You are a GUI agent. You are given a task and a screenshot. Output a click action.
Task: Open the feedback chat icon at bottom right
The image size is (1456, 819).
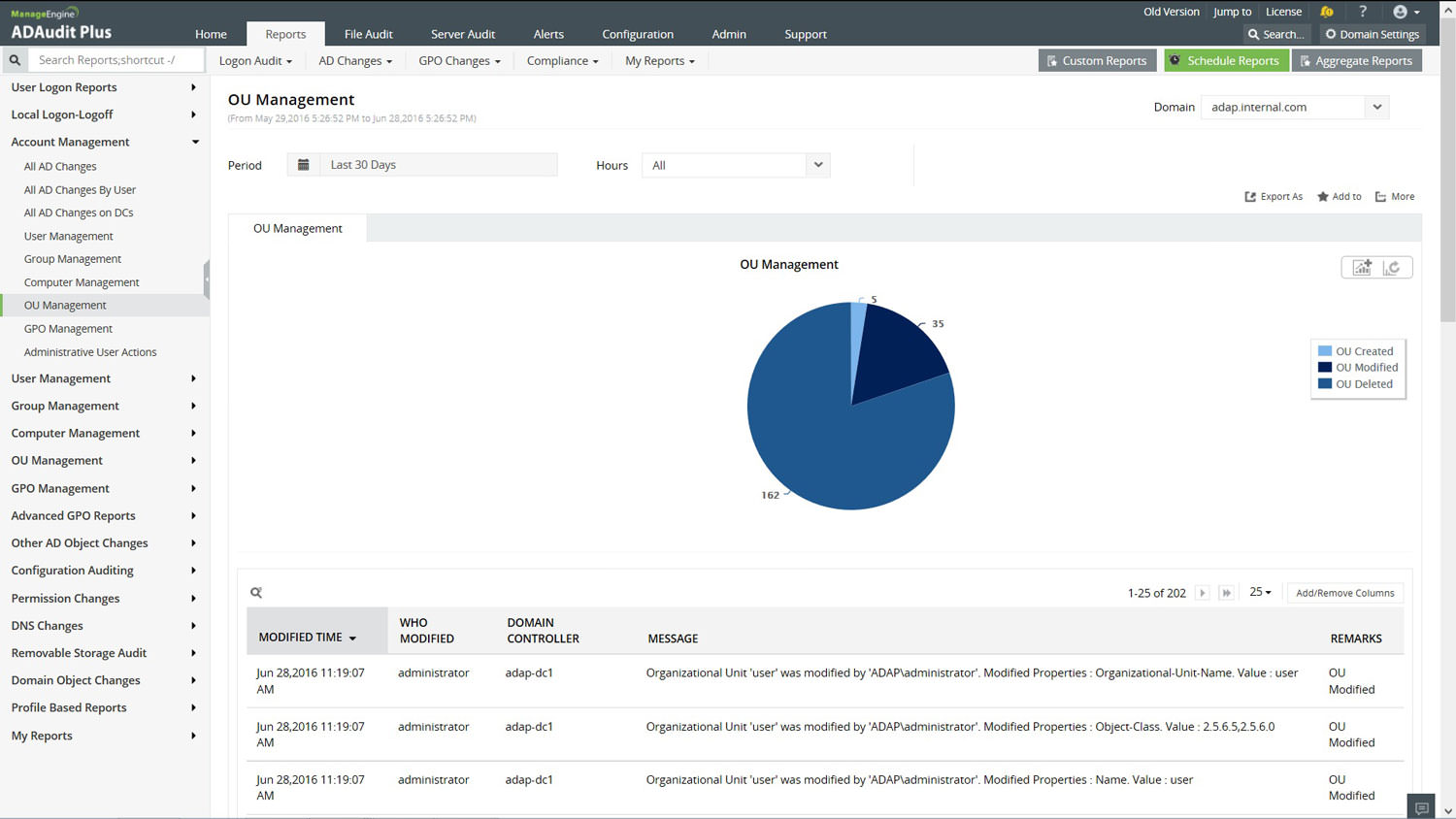(x=1421, y=807)
